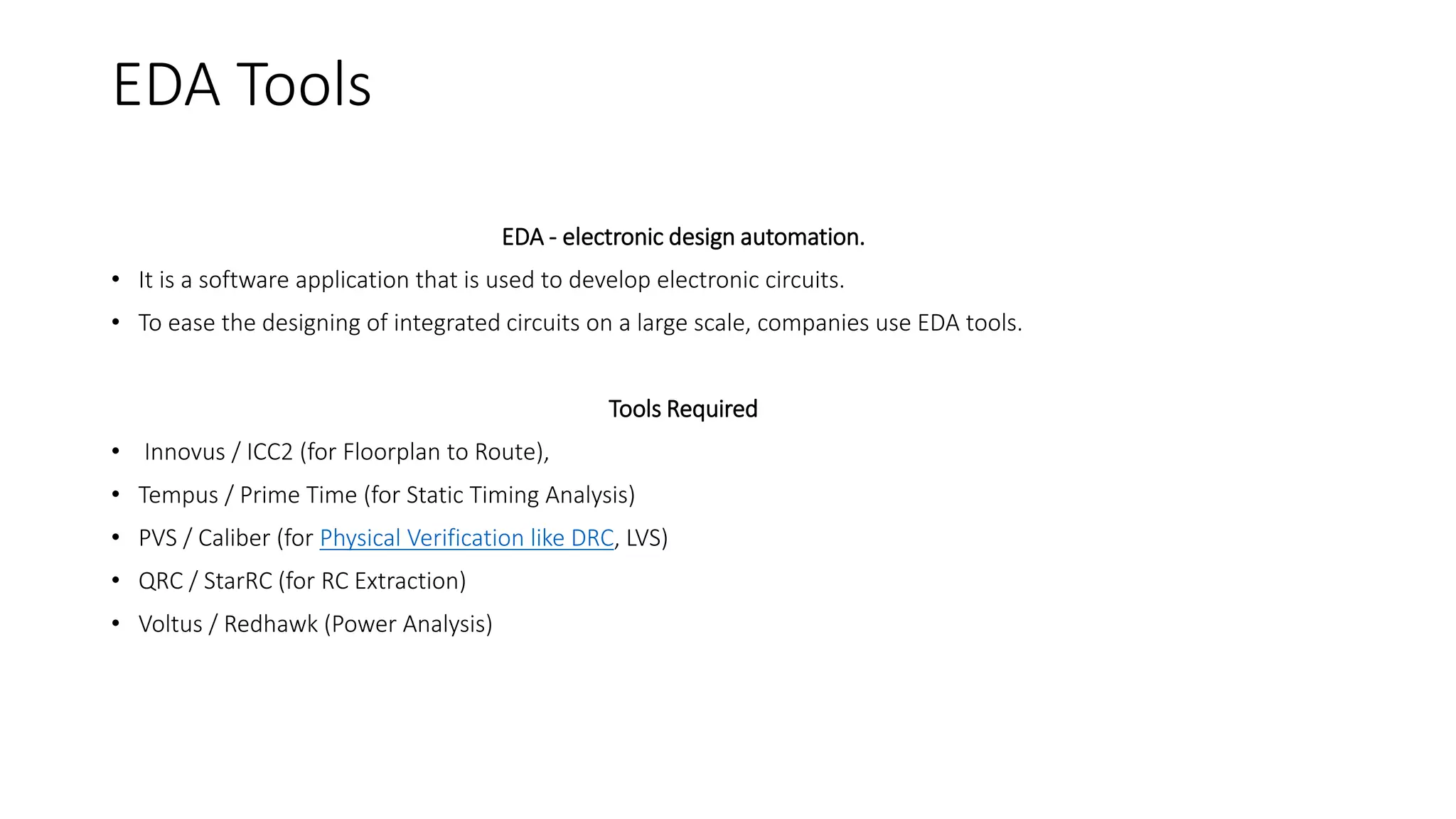1456x819 pixels.
Task: Click the words companies use EDA tools
Action: (889, 323)
